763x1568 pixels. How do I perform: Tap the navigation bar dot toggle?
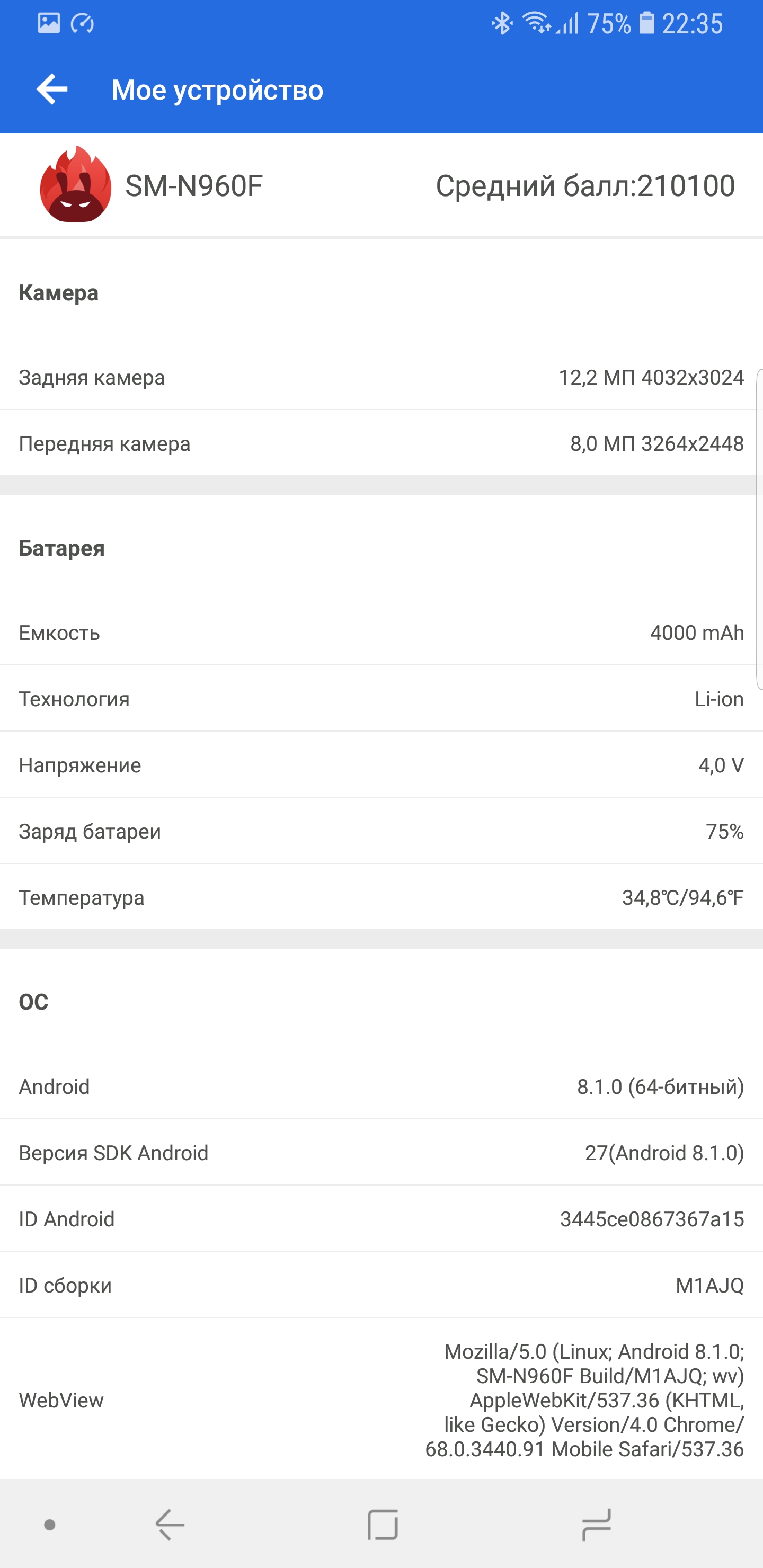click(50, 1524)
